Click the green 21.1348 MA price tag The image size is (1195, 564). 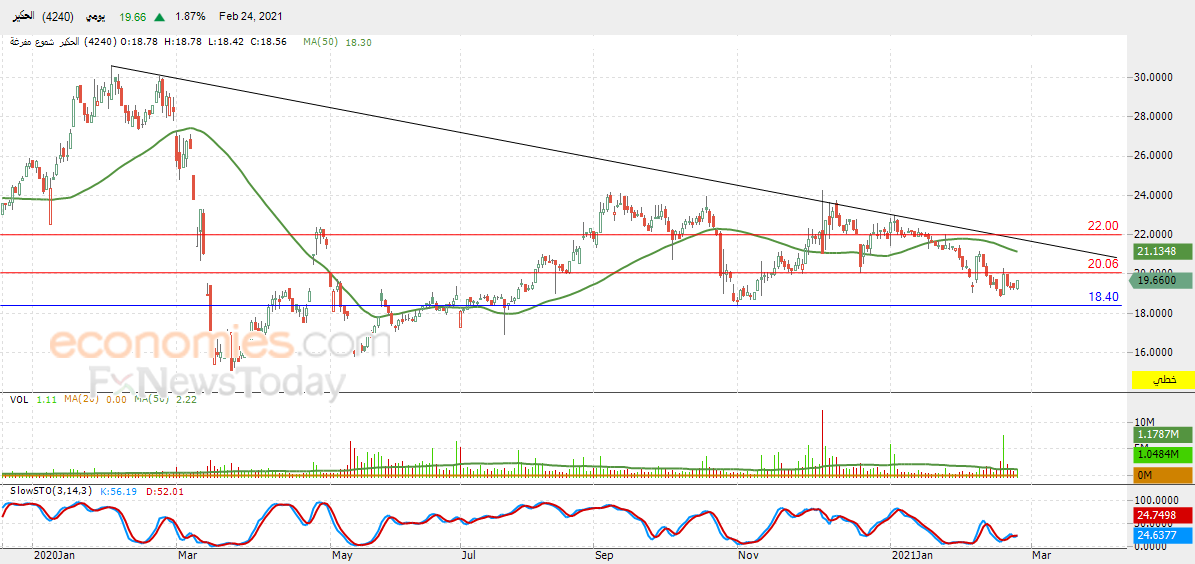pyautogui.click(x=1161, y=251)
